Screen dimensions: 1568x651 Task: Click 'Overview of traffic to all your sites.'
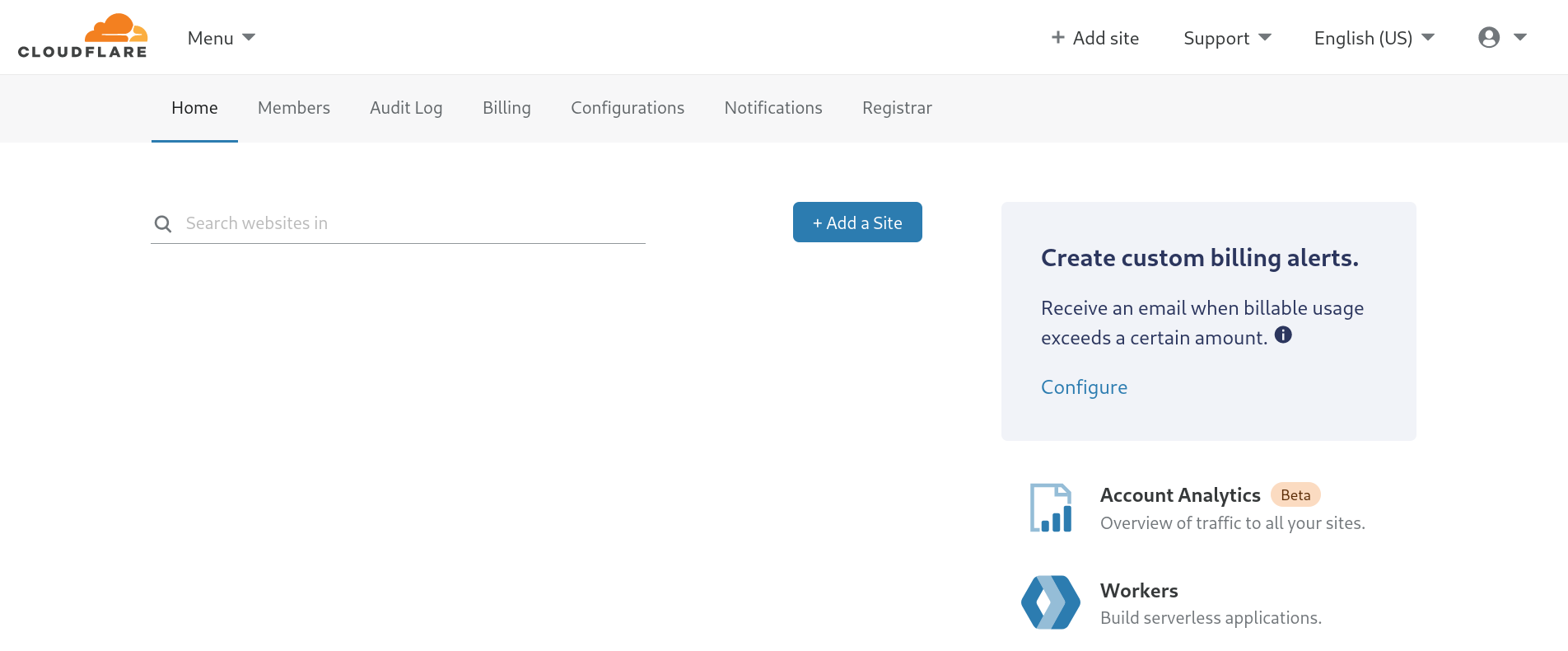1233,523
